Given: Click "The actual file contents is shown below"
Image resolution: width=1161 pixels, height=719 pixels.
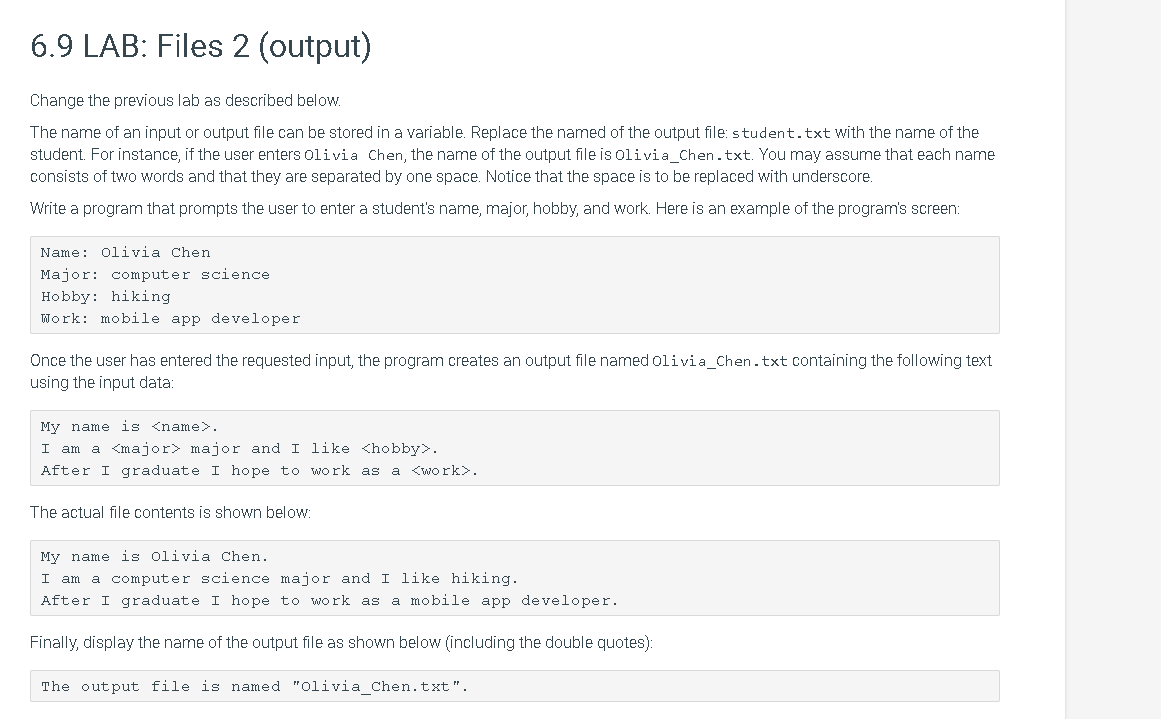Looking at the screenshot, I should pyautogui.click(x=170, y=513).
